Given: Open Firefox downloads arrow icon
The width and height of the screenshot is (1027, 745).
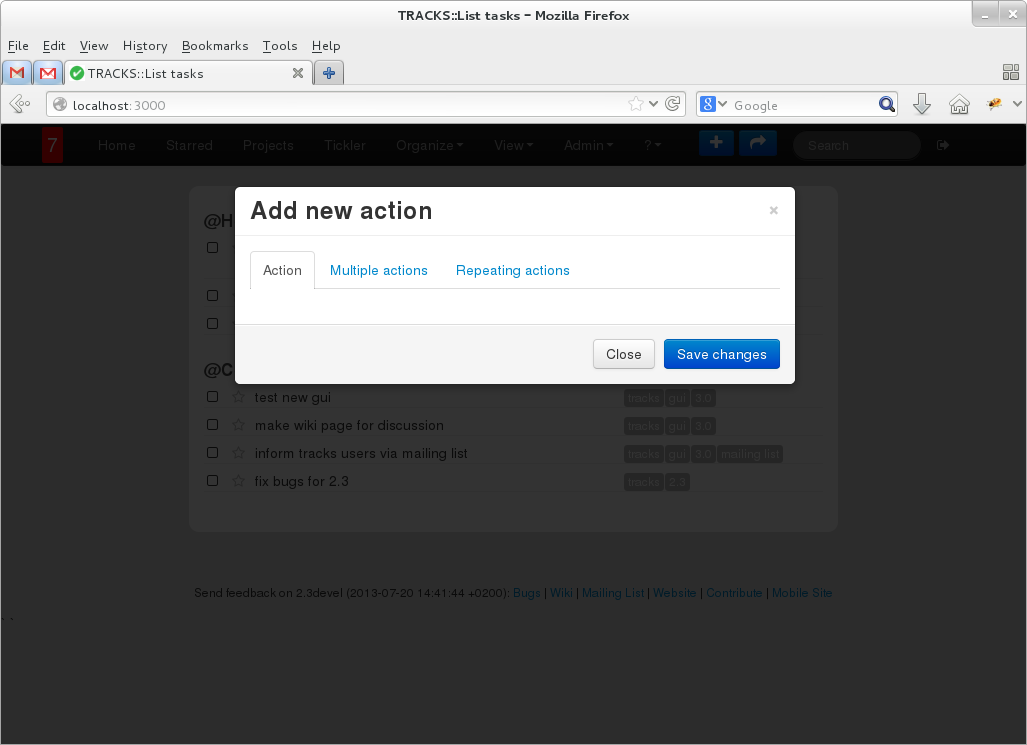Looking at the screenshot, I should [x=922, y=105].
